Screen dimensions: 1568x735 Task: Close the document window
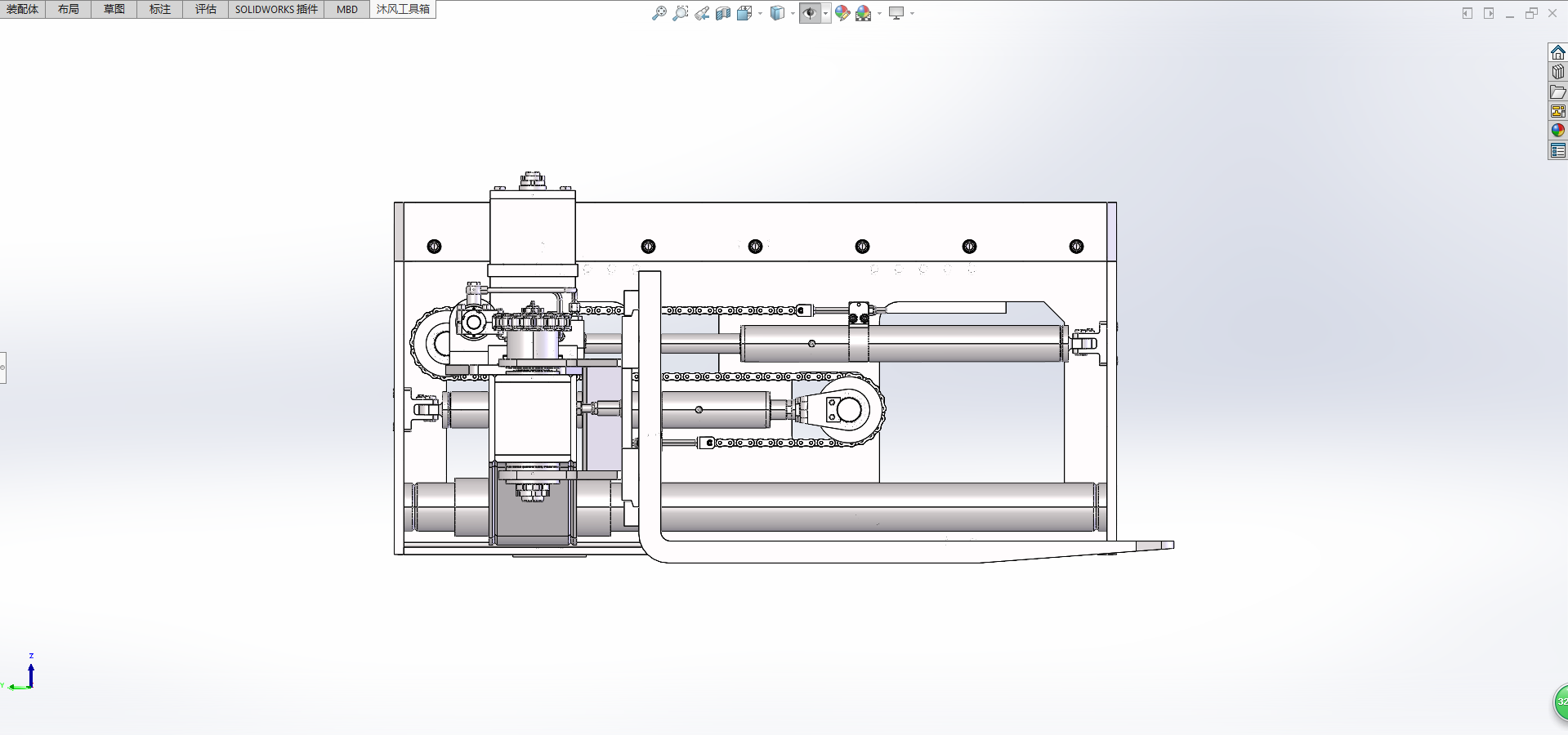pyautogui.click(x=1552, y=13)
